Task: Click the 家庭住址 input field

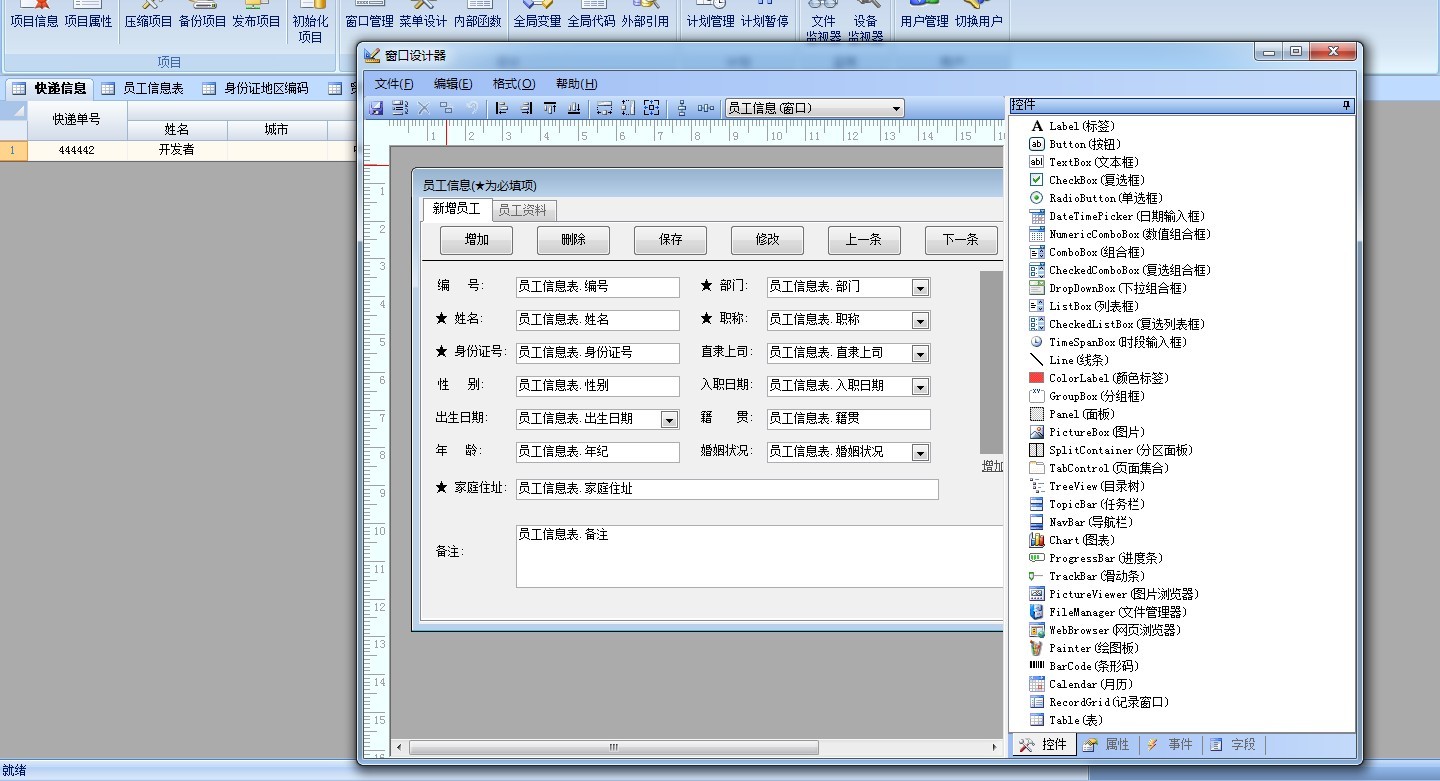Action: coord(727,489)
